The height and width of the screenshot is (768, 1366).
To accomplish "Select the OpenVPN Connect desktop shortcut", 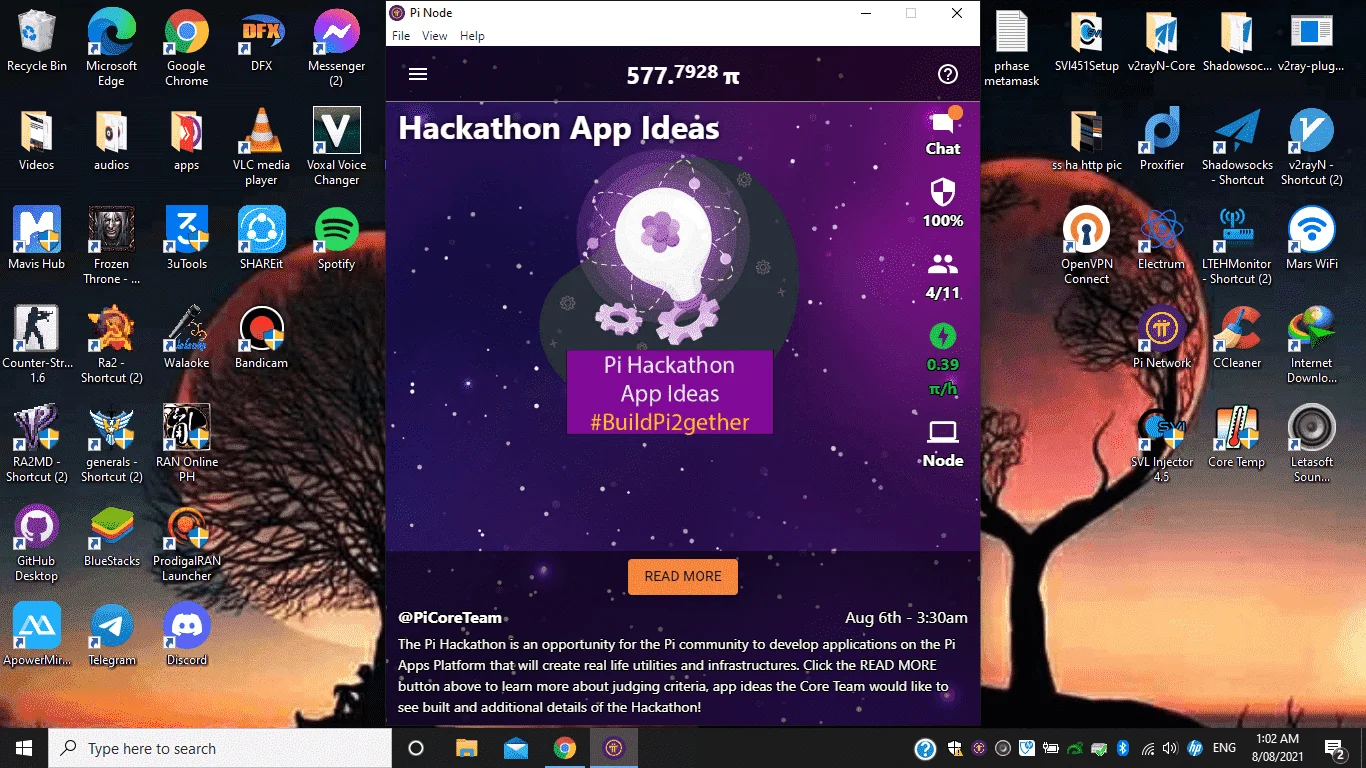I will pyautogui.click(x=1087, y=245).
